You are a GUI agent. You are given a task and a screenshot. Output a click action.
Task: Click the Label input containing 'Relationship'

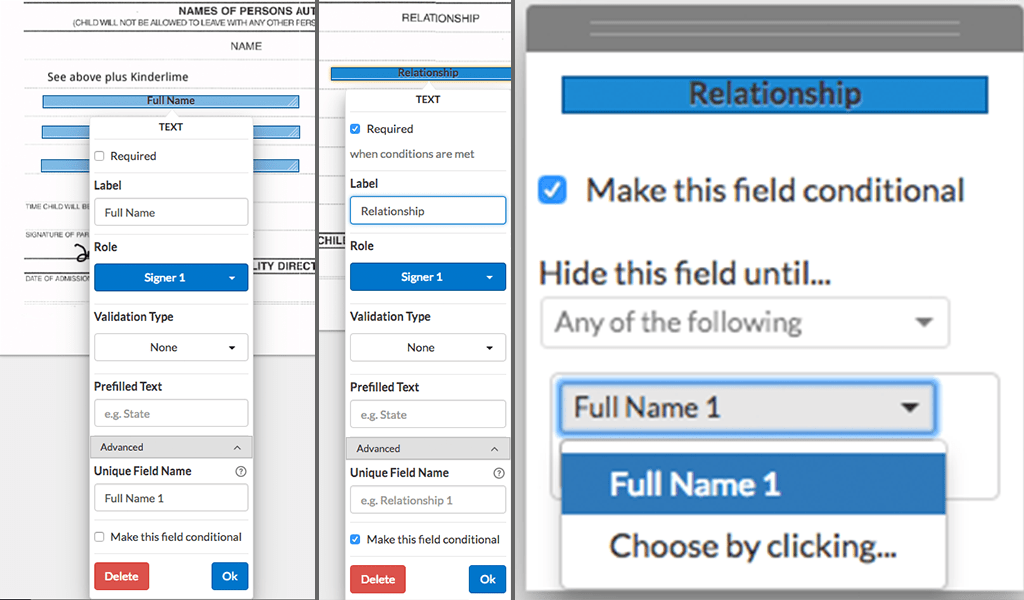coord(427,211)
